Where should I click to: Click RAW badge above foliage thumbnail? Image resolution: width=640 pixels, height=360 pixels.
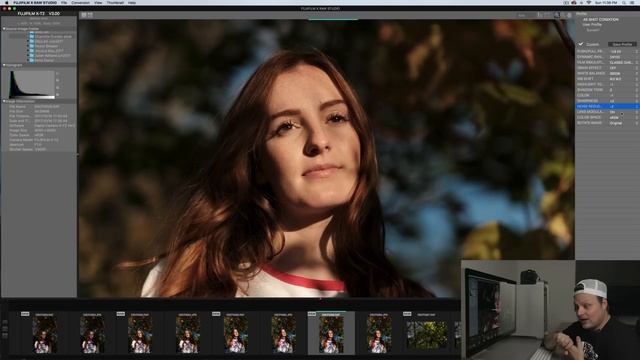point(407,314)
